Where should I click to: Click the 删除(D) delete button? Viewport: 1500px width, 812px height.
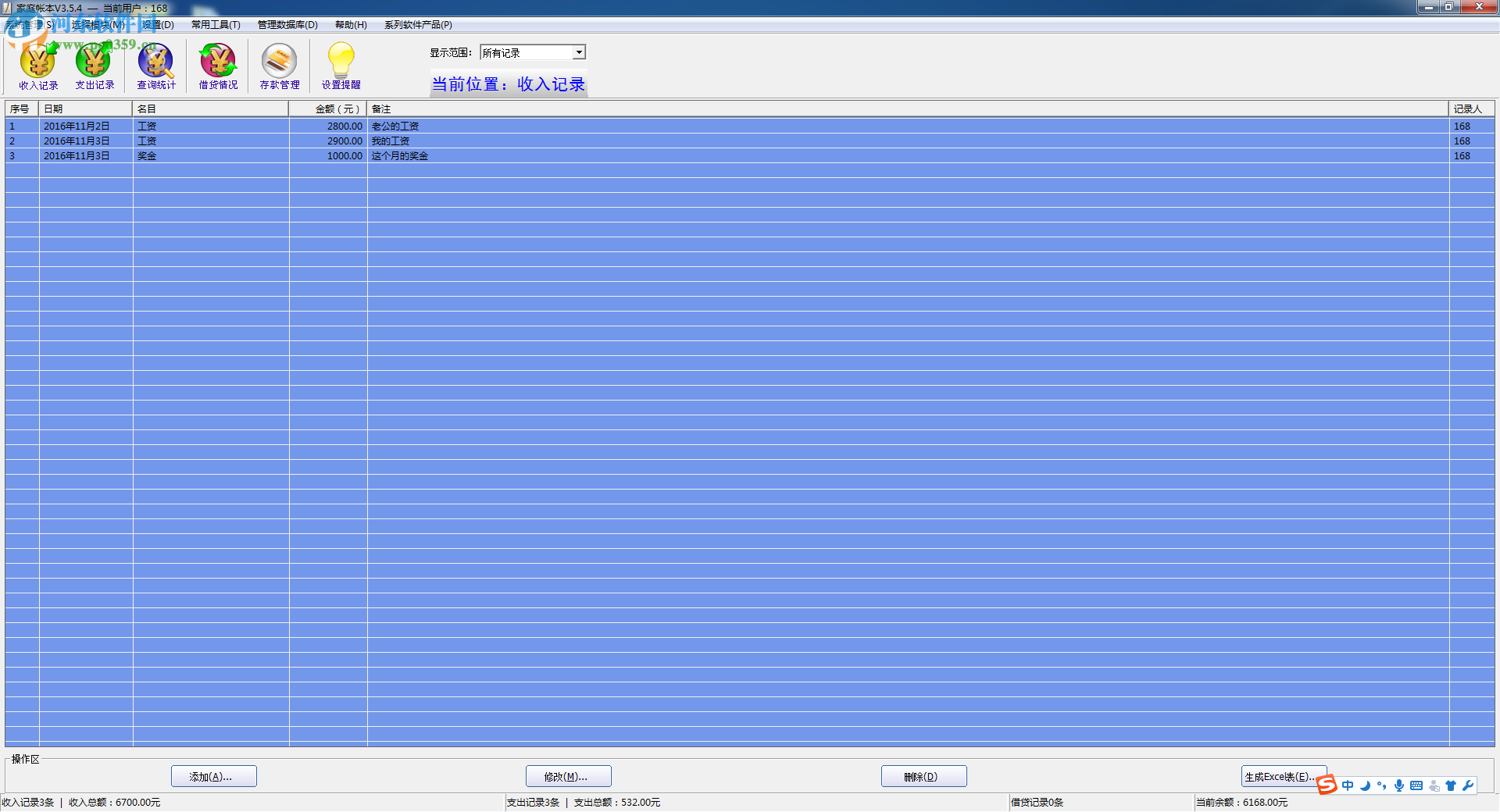[x=924, y=776]
